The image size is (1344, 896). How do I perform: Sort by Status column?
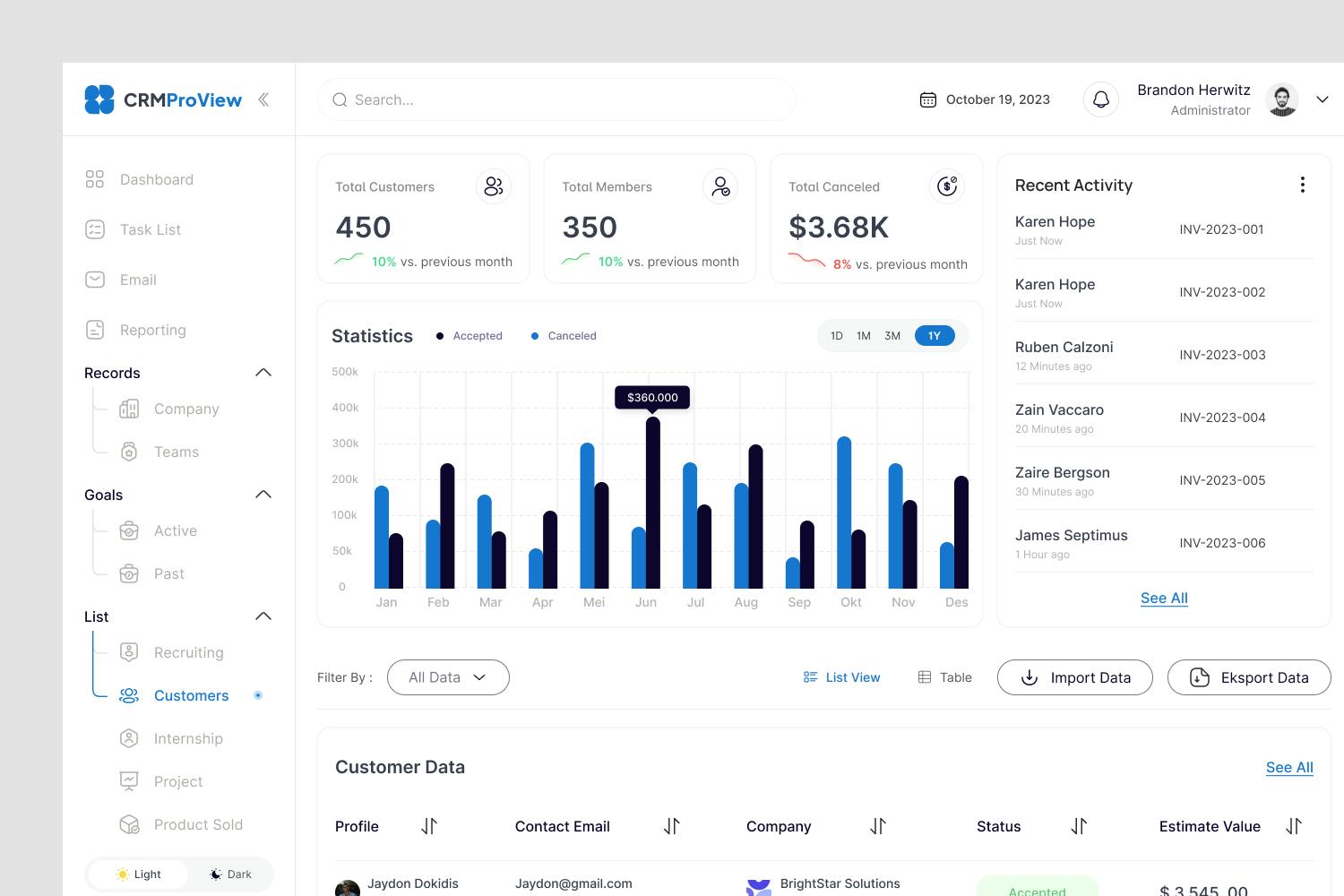[x=1079, y=826]
